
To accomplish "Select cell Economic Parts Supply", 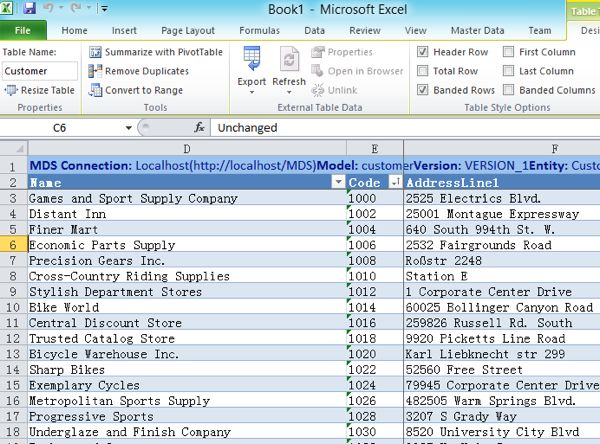I will coord(187,245).
